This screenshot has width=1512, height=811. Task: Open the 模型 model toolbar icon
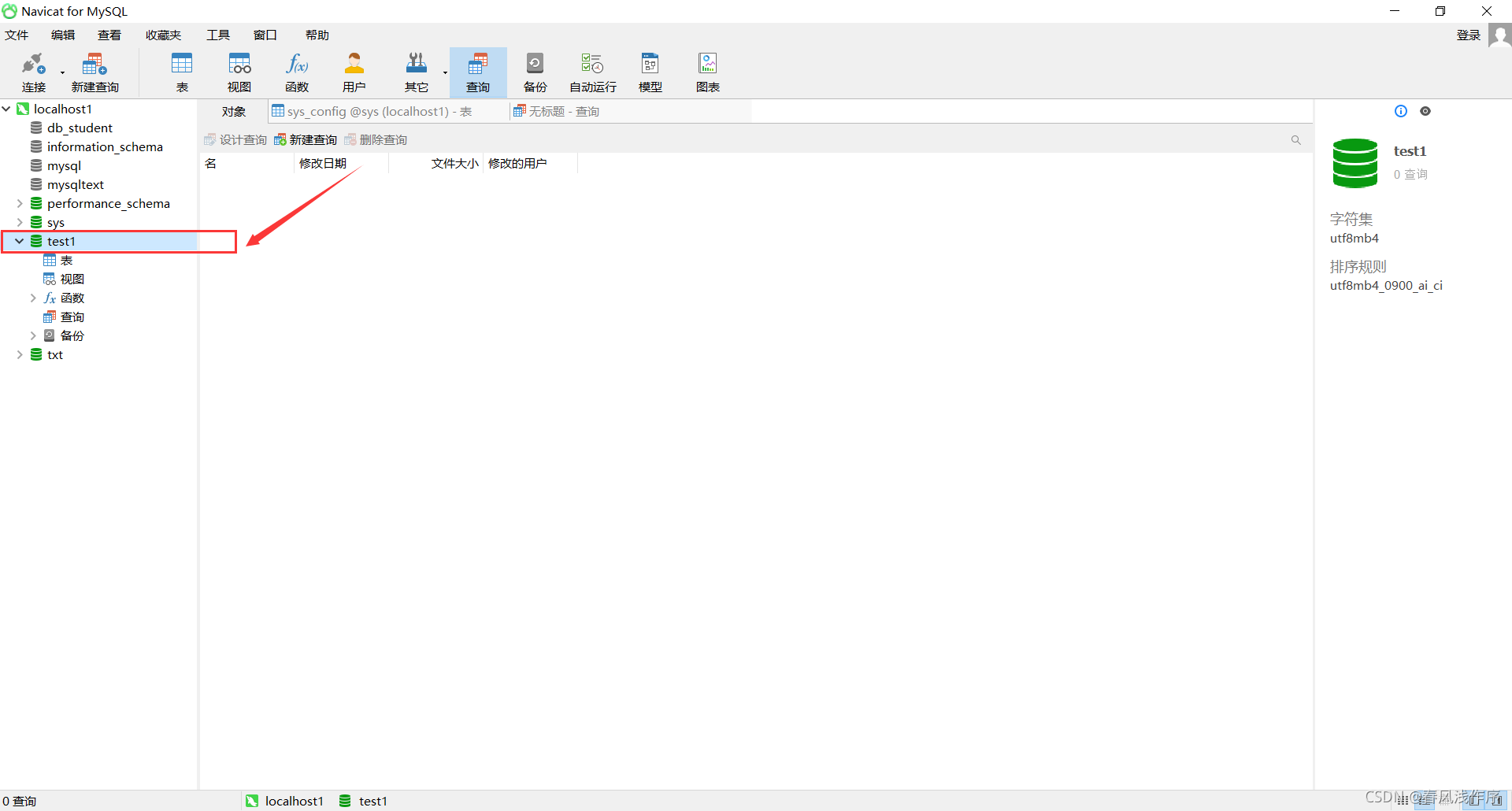click(650, 72)
